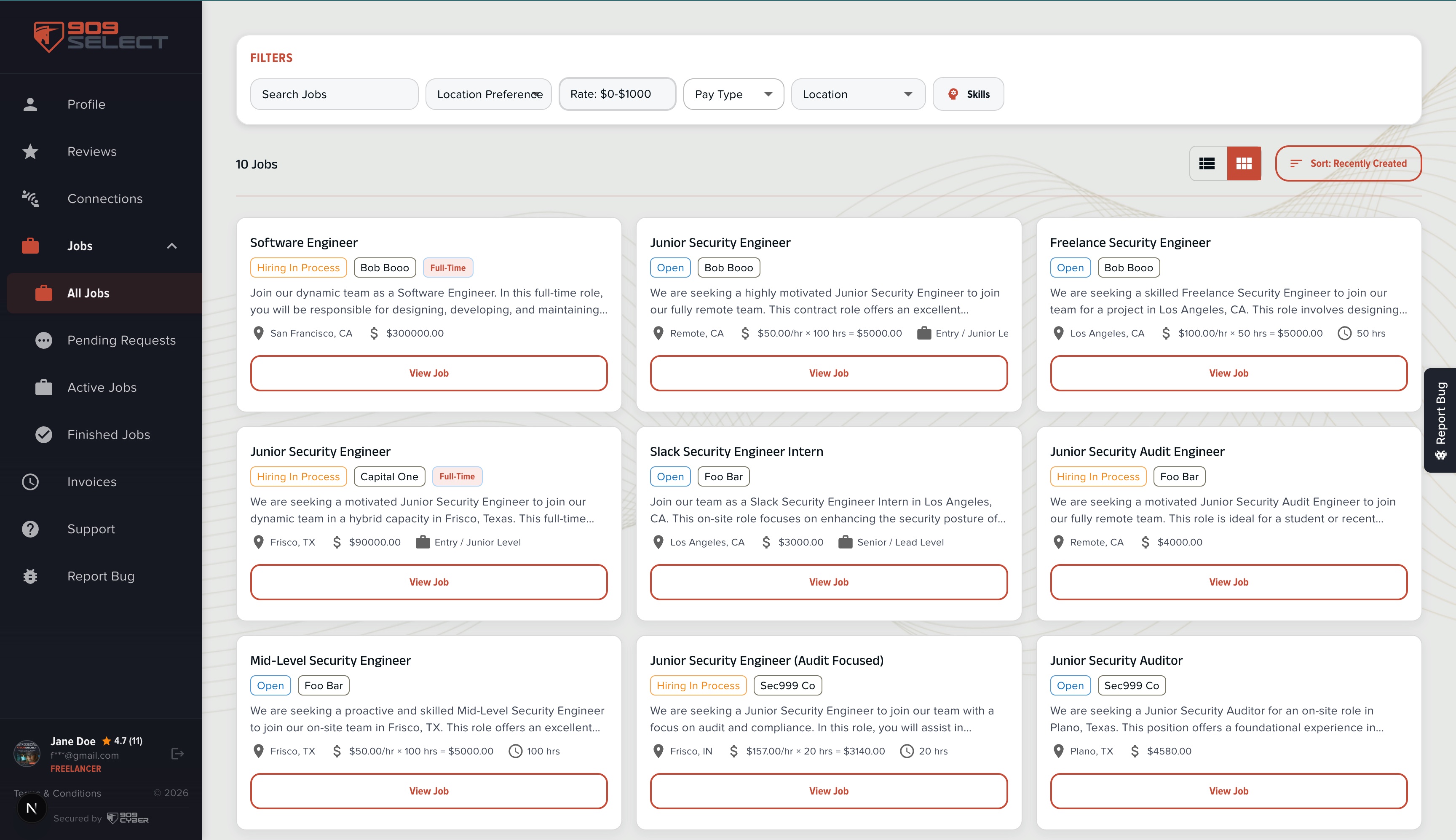Open the Report Bug side panel toggle

[x=1441, y=420]
